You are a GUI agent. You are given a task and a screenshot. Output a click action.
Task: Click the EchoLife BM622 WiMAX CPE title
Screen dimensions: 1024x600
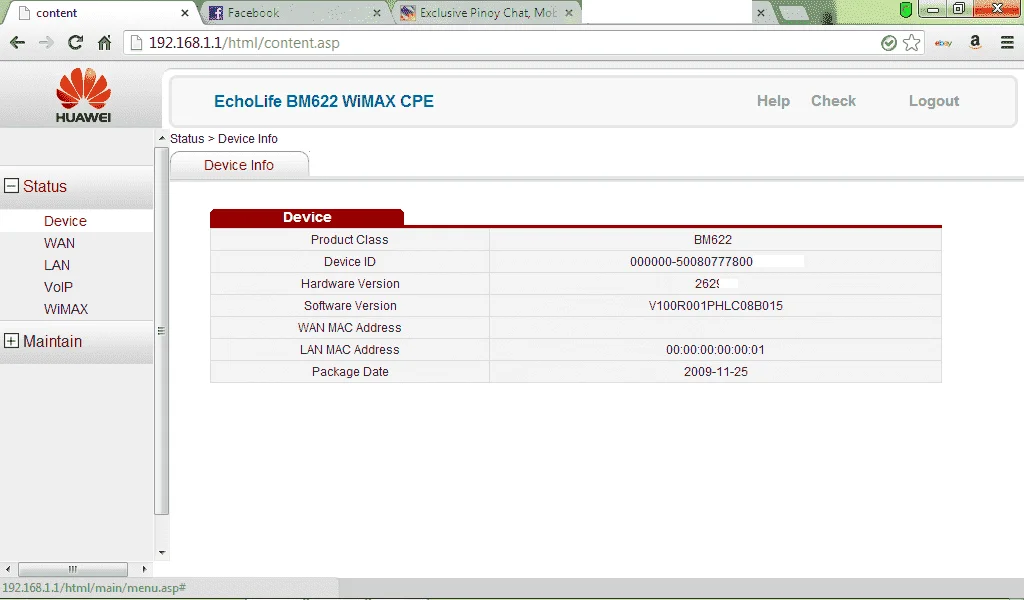point(324,101)
